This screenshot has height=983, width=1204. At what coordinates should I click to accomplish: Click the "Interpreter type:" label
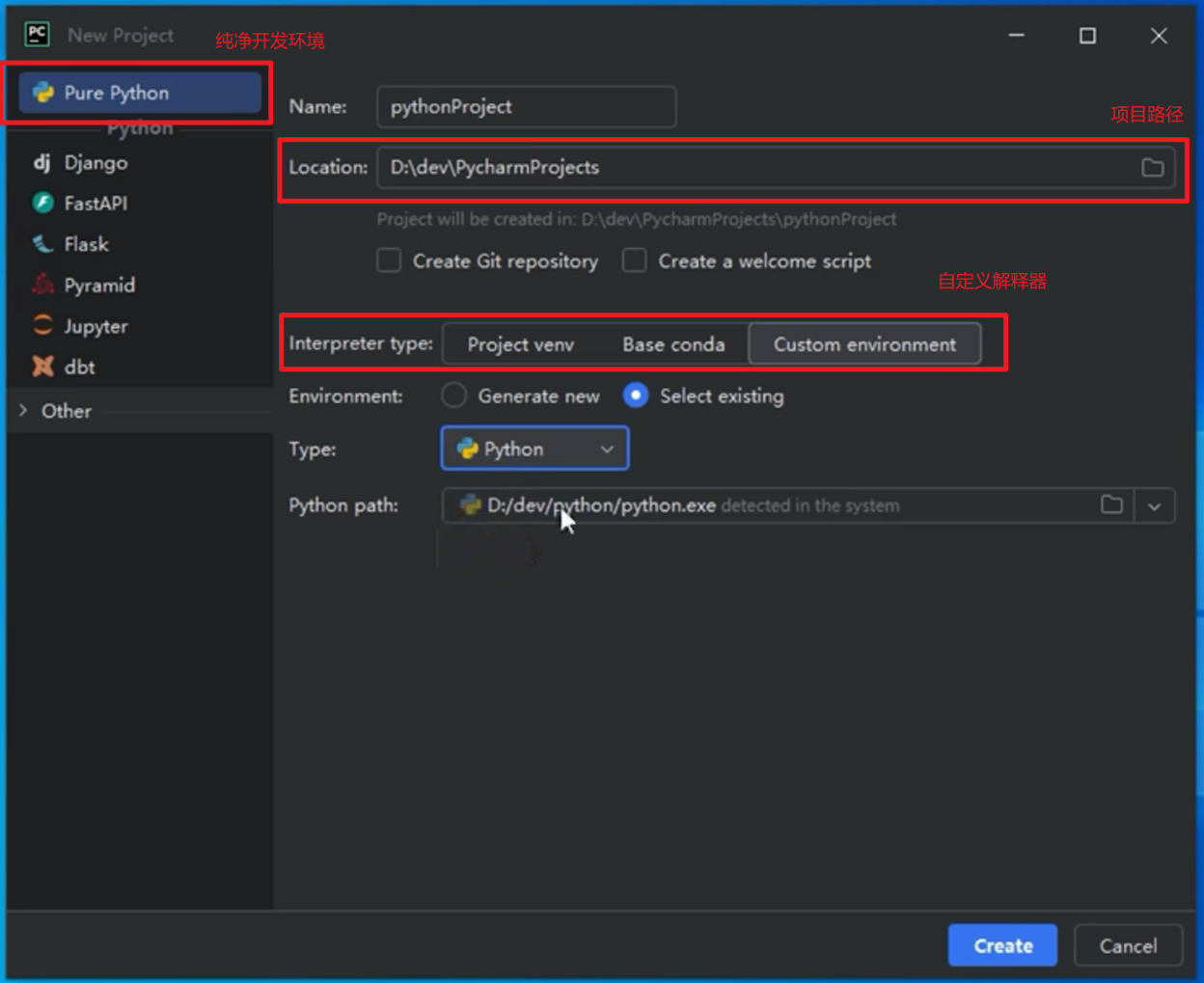[361, 343]
